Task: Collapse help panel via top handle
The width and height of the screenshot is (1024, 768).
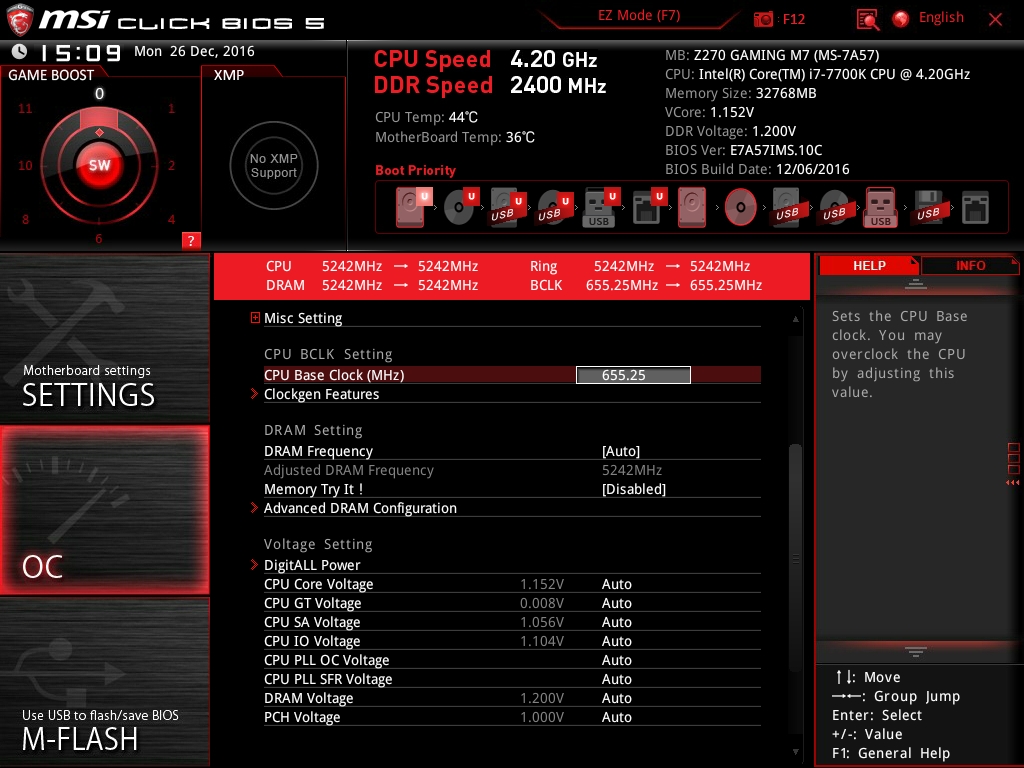Action: coord(916,284)
